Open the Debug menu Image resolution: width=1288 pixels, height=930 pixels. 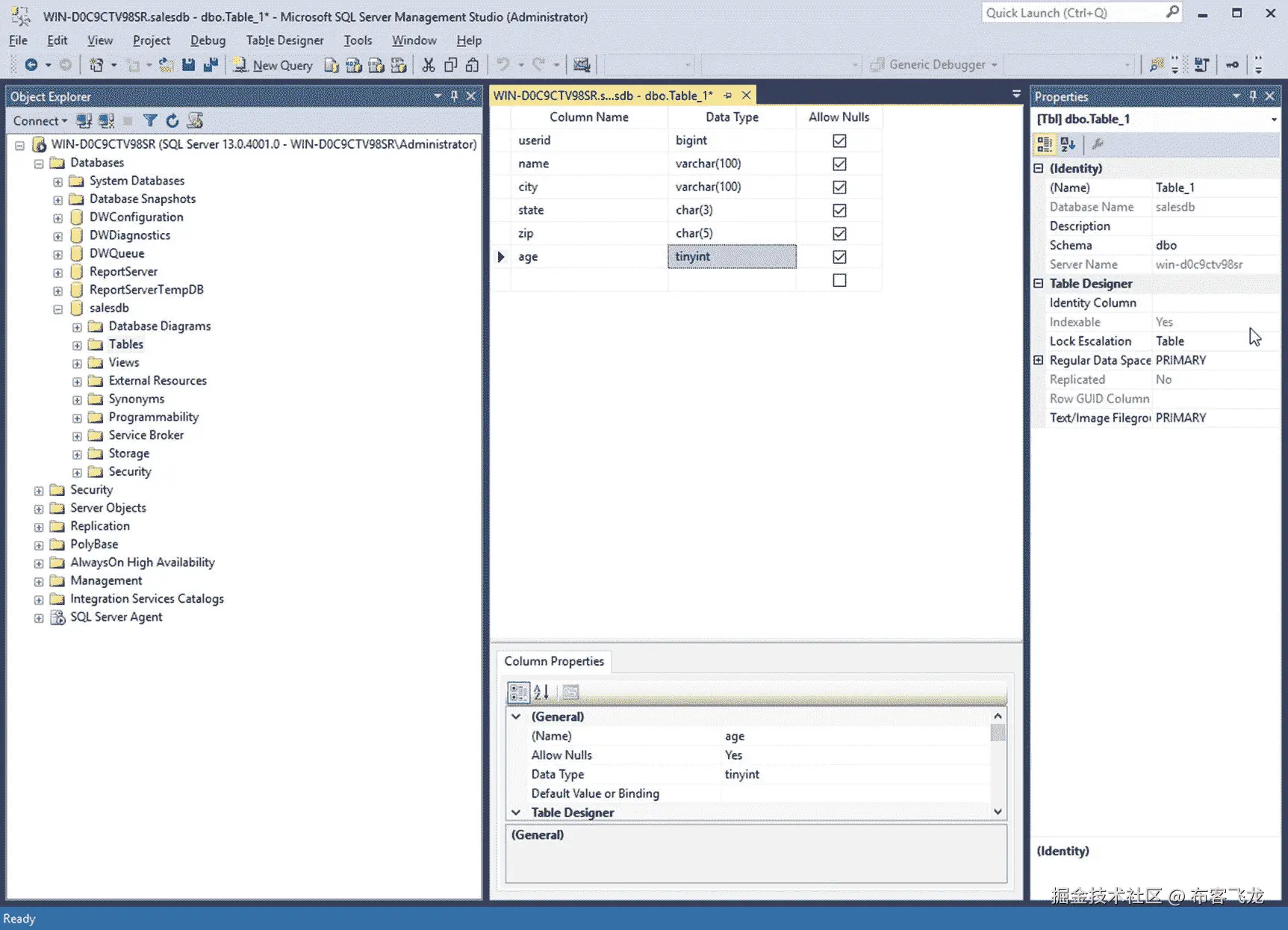208,40
